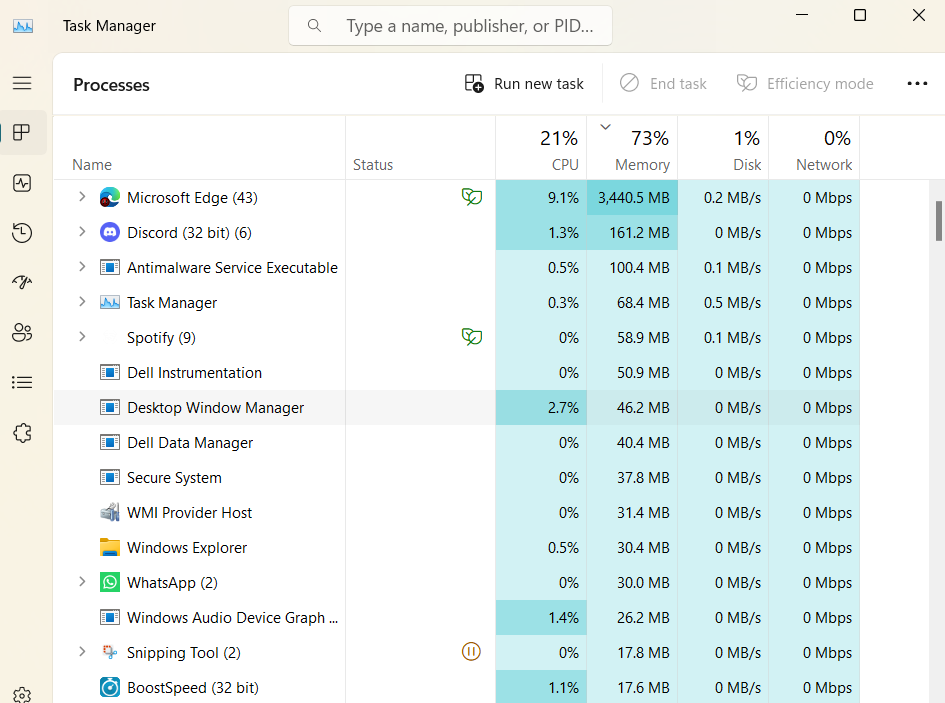Expand the Microsoft Edge process group
Screen dimensions: 945x703
[x=82, y=198]
